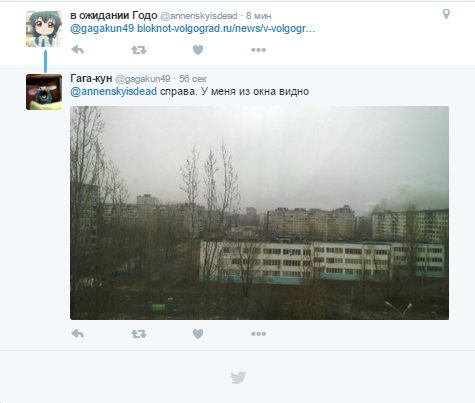475x403 pixels.
Task: Open the profile name Гага-кун
Action: tap(91, 78)
